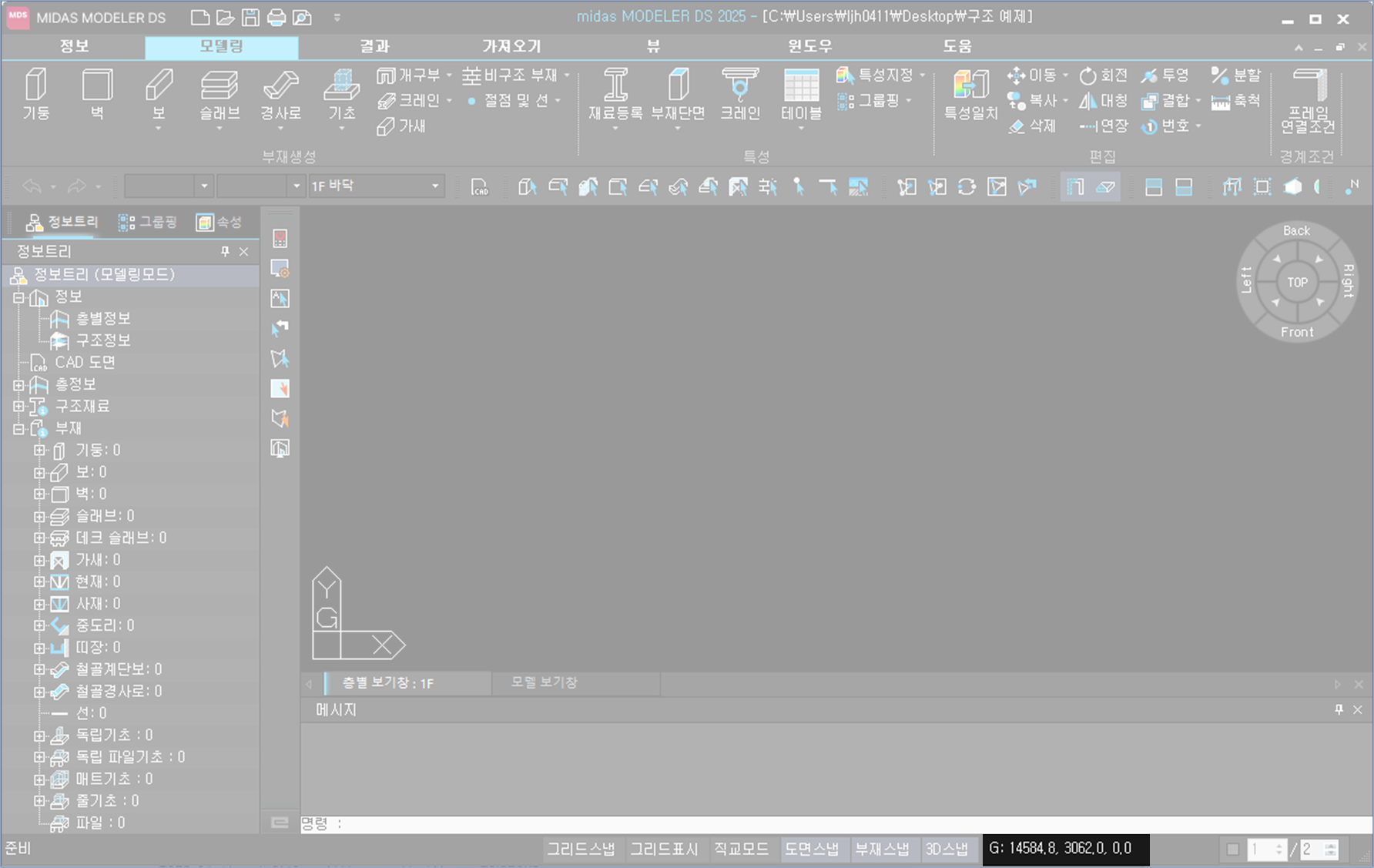Click the 연장 (extend) edit tool
Viewport: 1374px width, 868px height.
click(x=1103, y=126)
